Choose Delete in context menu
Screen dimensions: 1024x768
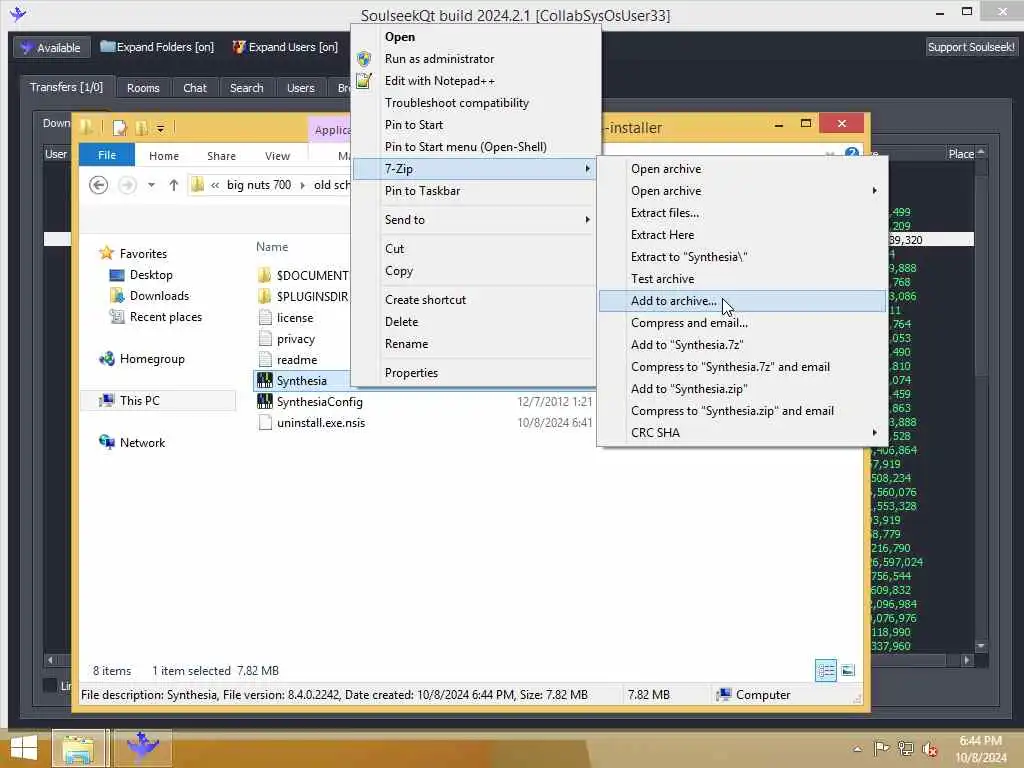474,321
